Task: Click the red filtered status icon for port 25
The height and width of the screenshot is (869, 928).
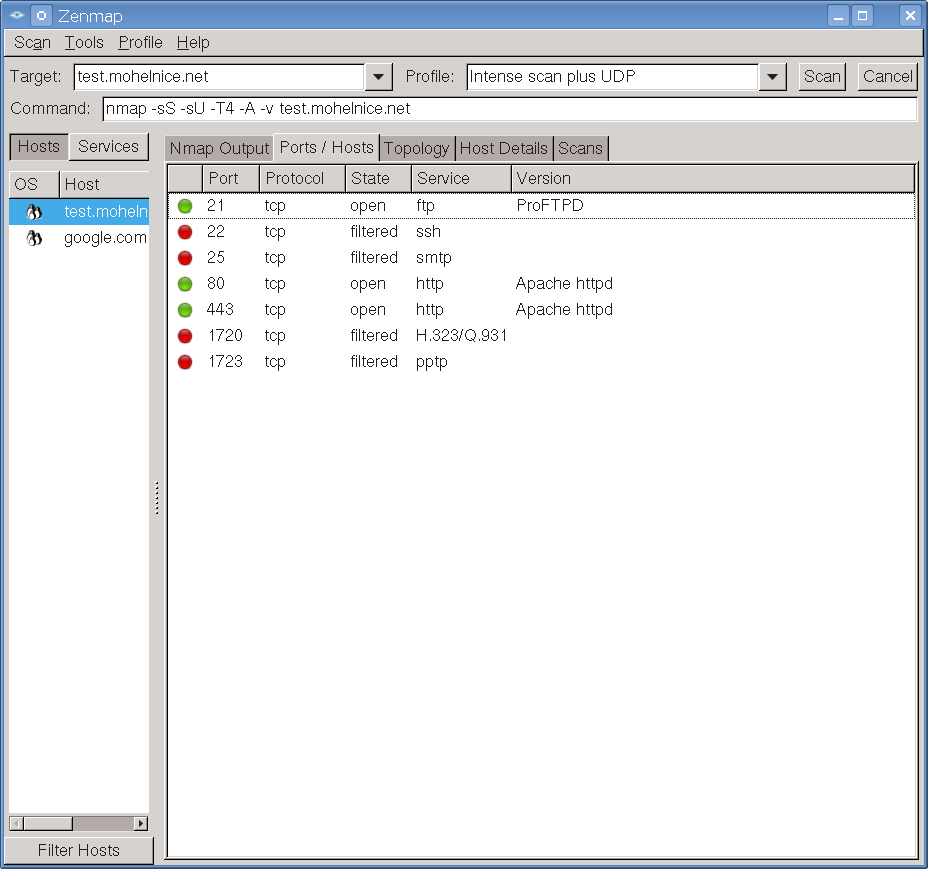Action: coord(185,258)
